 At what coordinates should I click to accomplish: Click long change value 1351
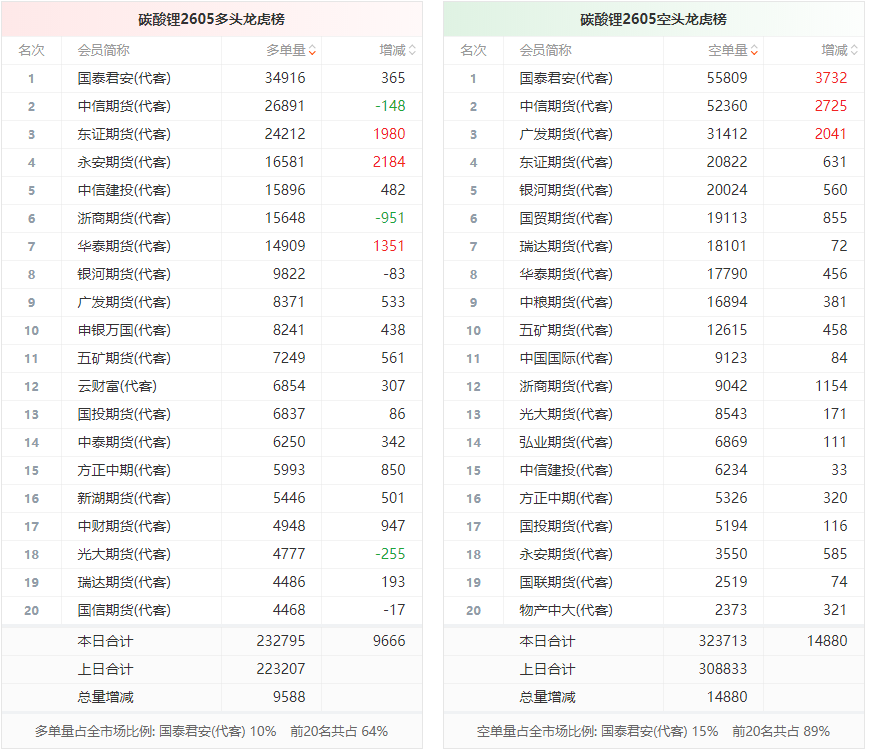tap(389, 246)
